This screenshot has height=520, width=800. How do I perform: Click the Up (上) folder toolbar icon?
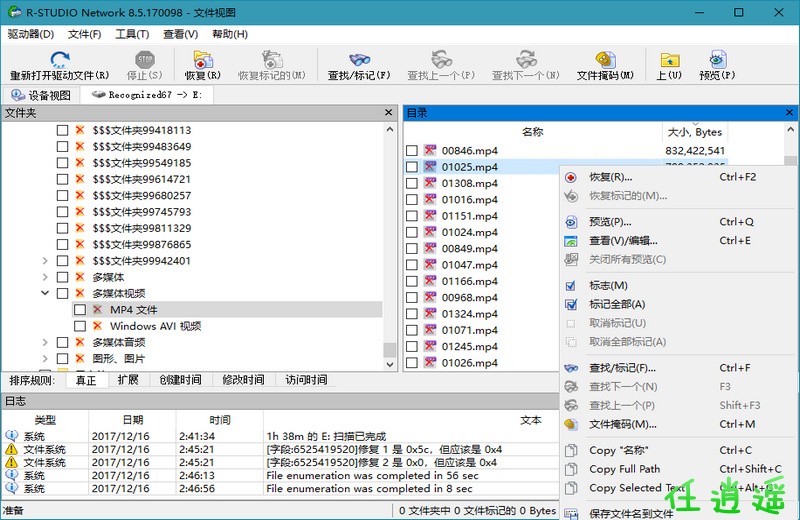669,59
